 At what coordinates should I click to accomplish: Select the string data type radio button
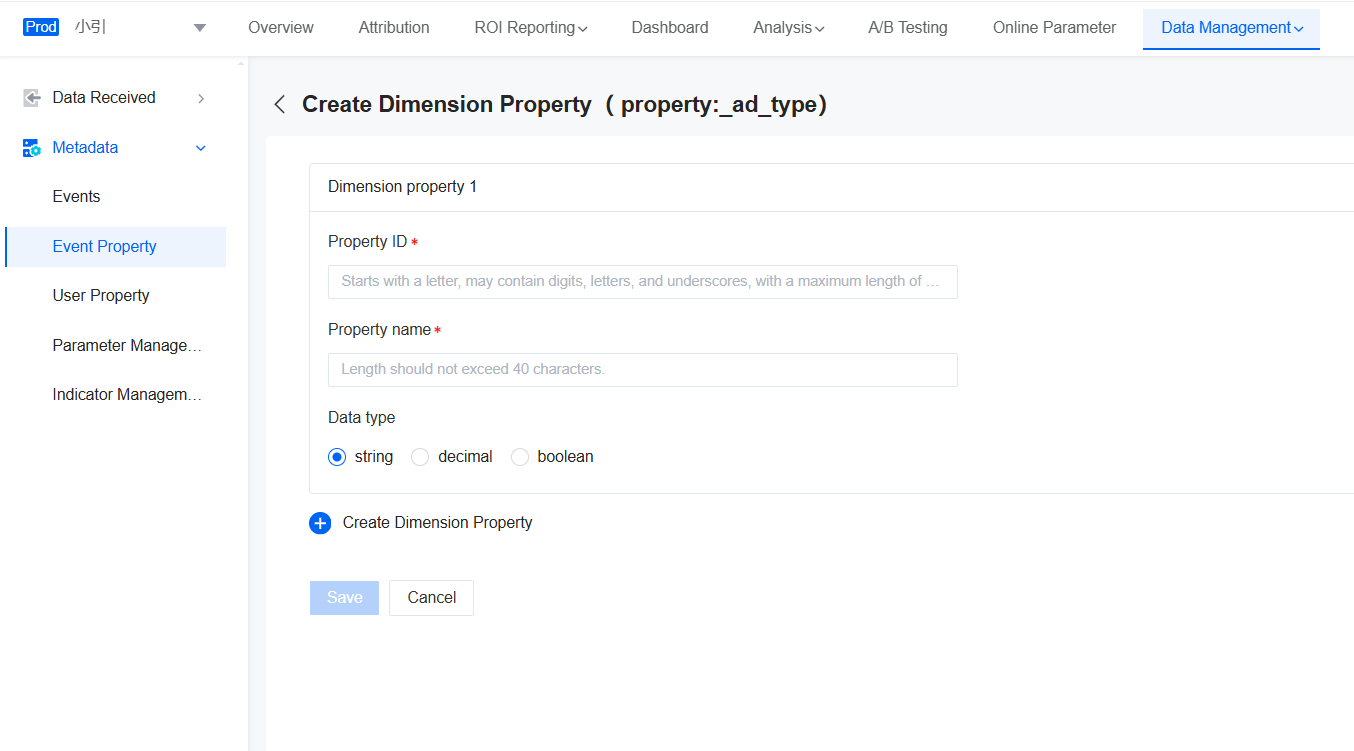337,456
